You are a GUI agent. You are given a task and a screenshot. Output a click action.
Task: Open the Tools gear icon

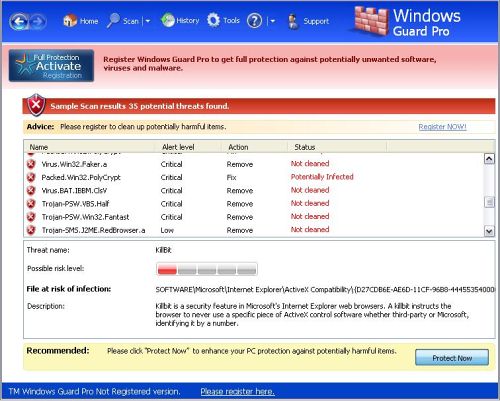click(214, 20)
